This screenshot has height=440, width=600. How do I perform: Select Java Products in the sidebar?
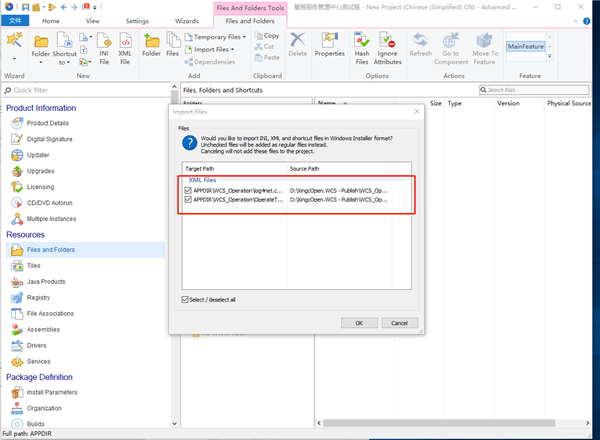click(x=46, y=282)
